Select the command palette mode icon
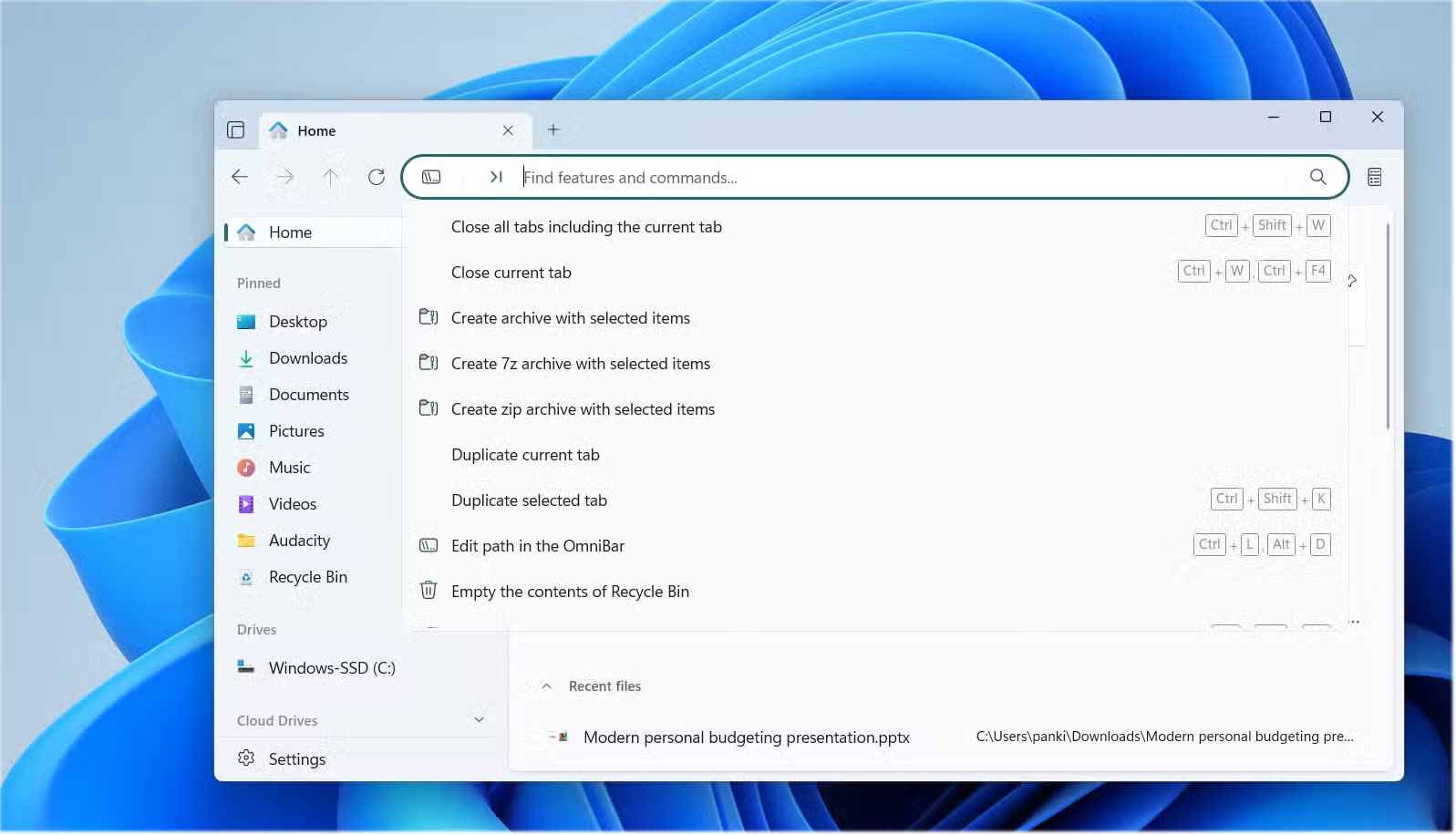1456x835 pixels. [496, 177]
